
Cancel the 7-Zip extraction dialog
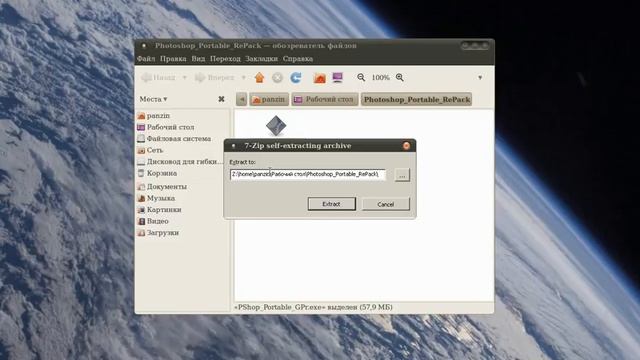click(x=386, y=204)
